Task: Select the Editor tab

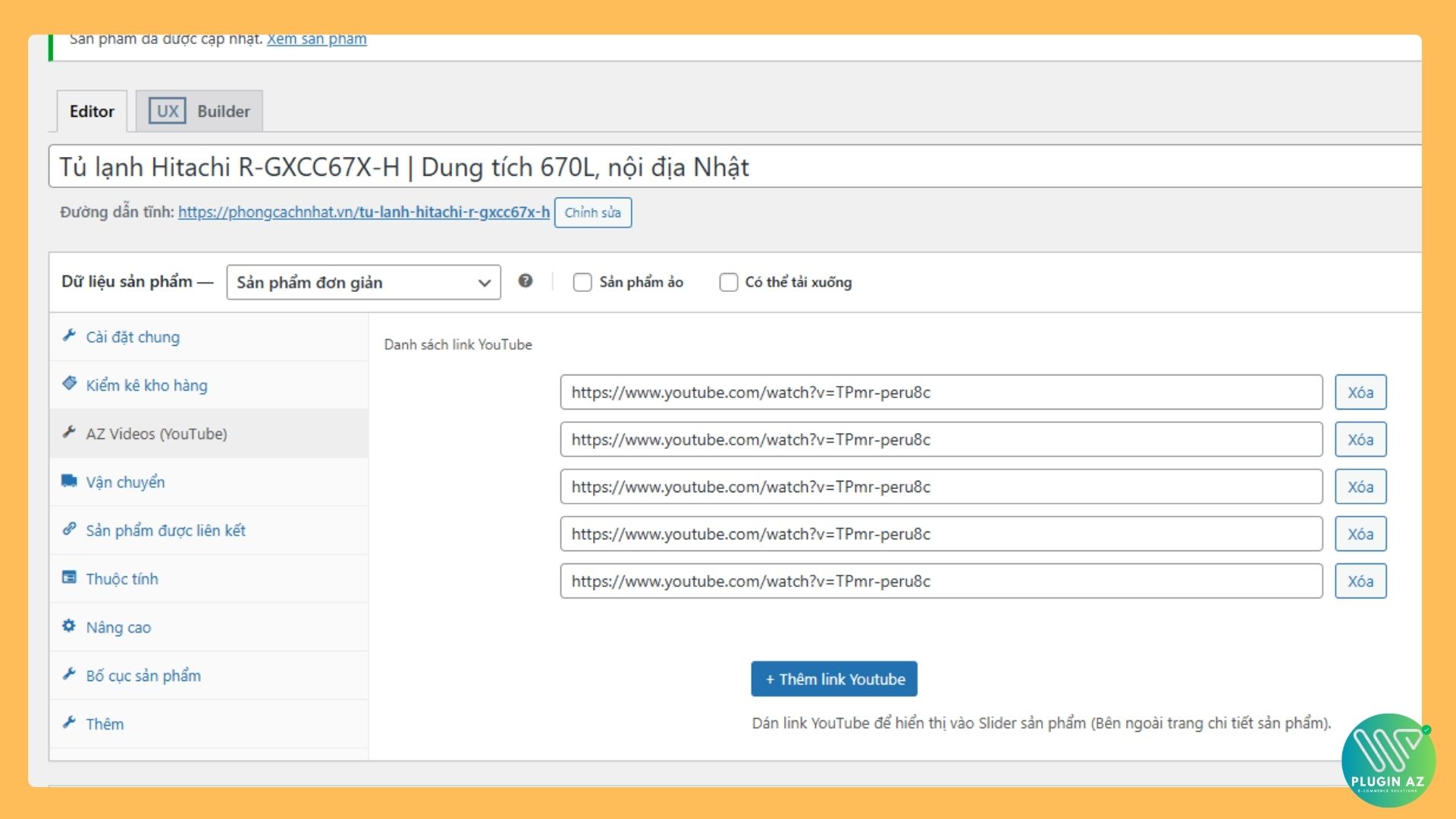Action: (91, 111)
